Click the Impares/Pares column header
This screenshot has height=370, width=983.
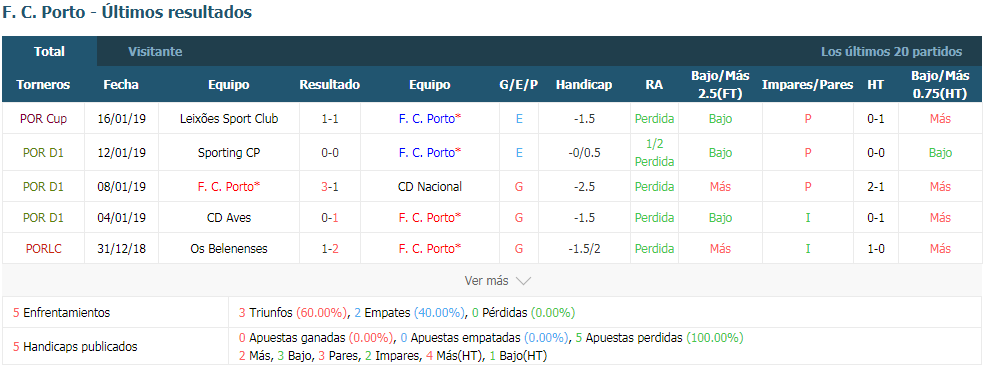[x=807, y=85]
